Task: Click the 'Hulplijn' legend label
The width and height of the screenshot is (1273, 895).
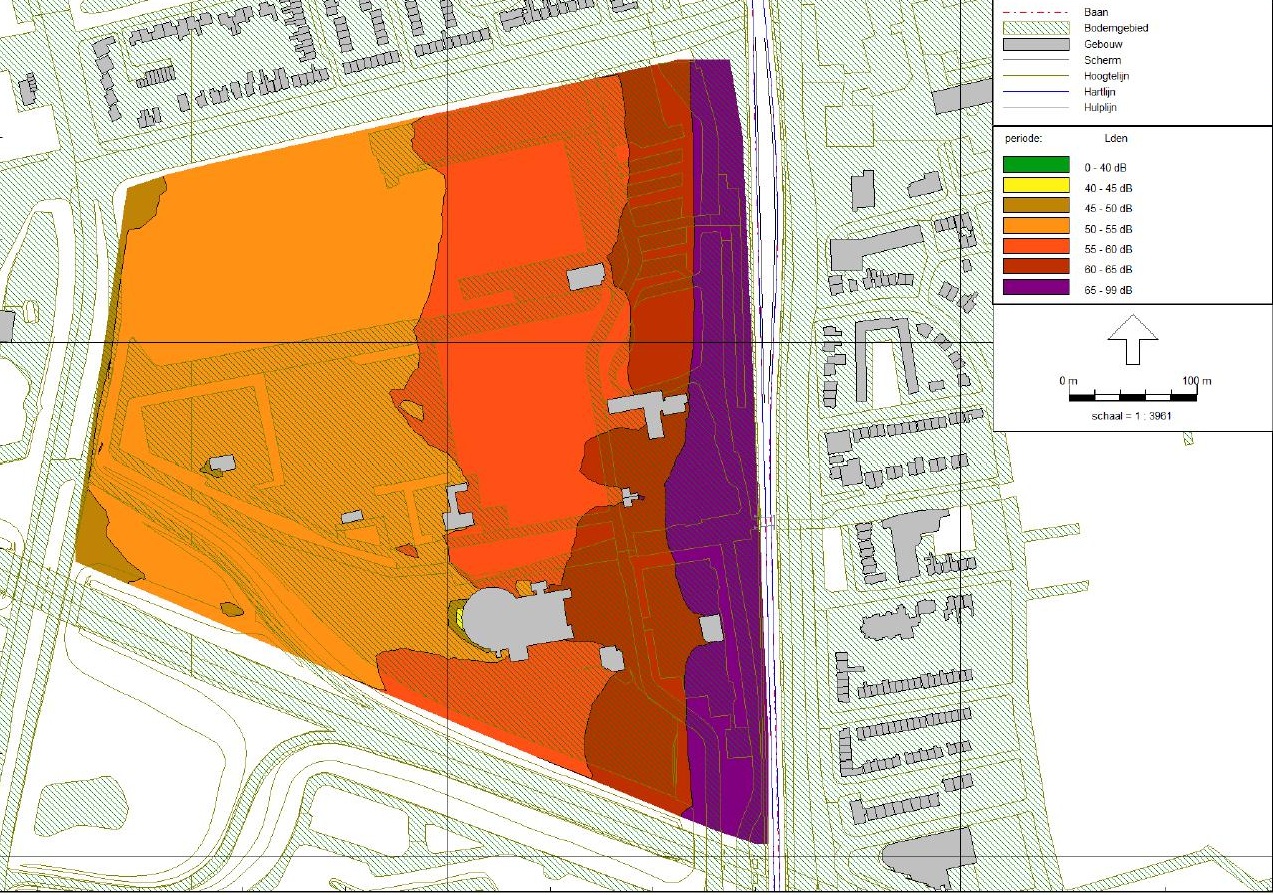Action: click(x=1101, y=107)
